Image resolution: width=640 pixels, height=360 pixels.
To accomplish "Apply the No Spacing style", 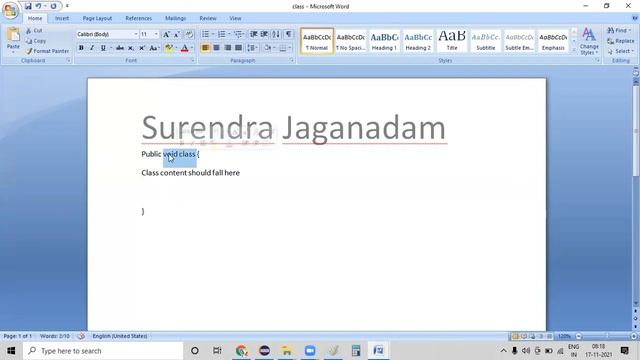I will point(350,41).
